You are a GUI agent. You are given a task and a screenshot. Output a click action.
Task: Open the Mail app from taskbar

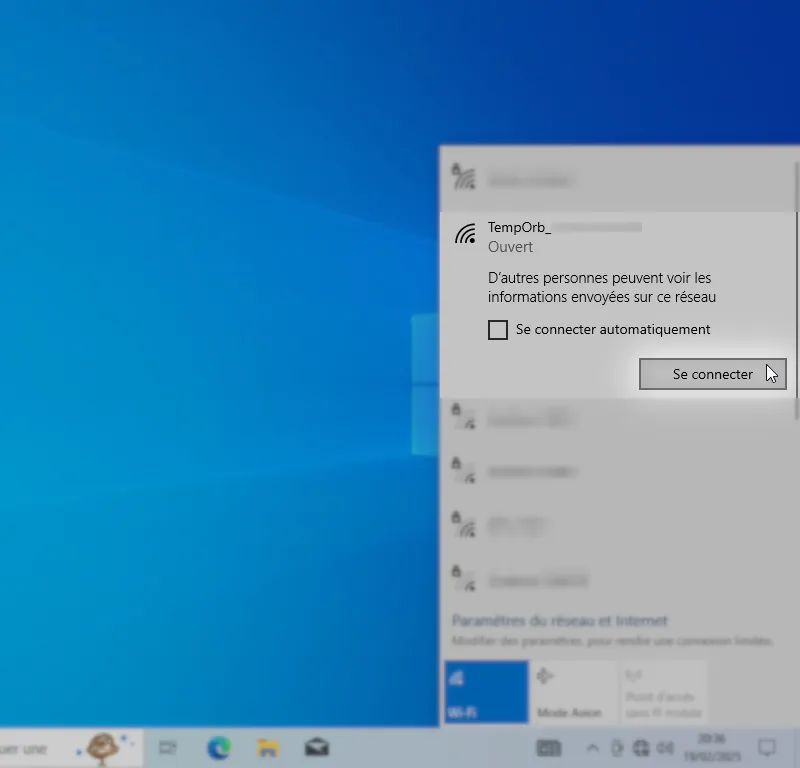coord(317,748)
